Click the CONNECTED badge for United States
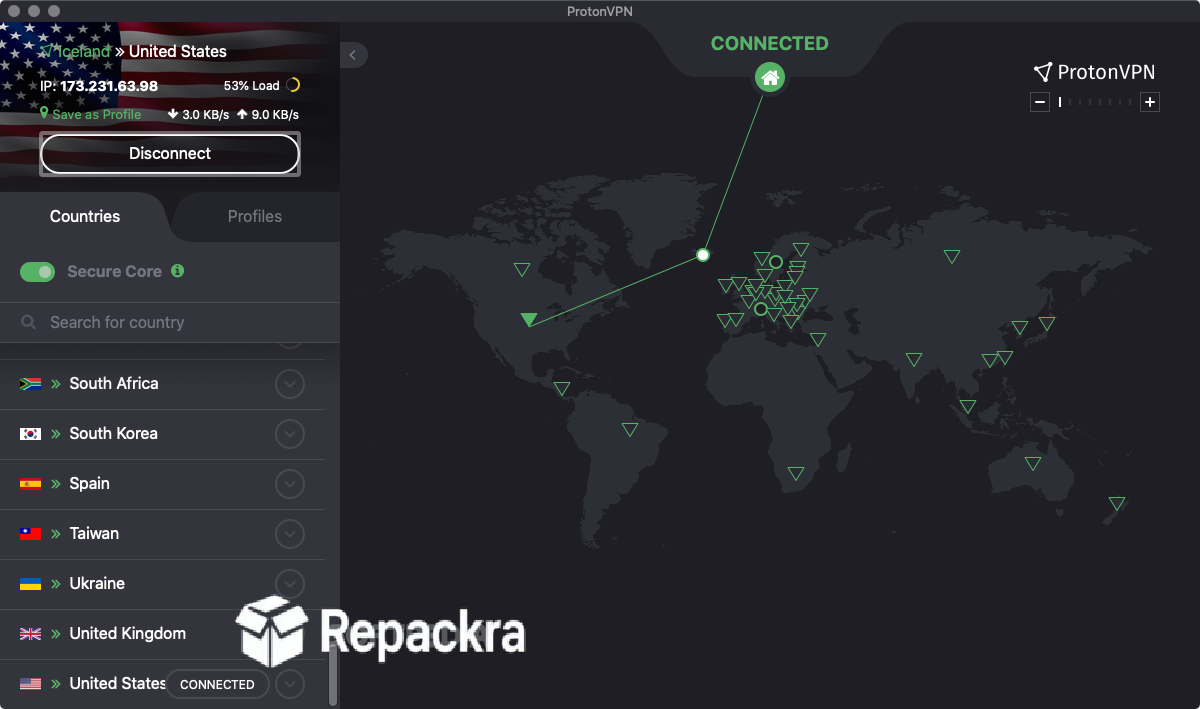 coord(217,684)
